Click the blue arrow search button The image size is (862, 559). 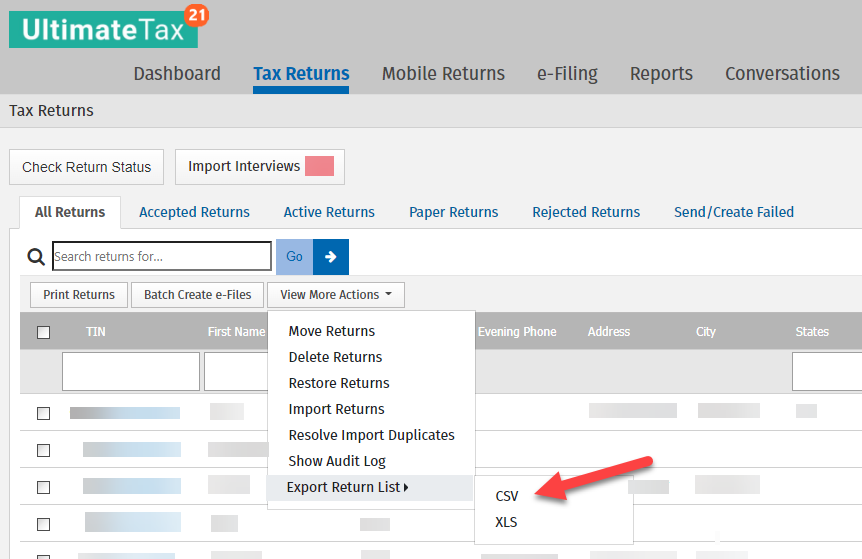coord(330,257)
